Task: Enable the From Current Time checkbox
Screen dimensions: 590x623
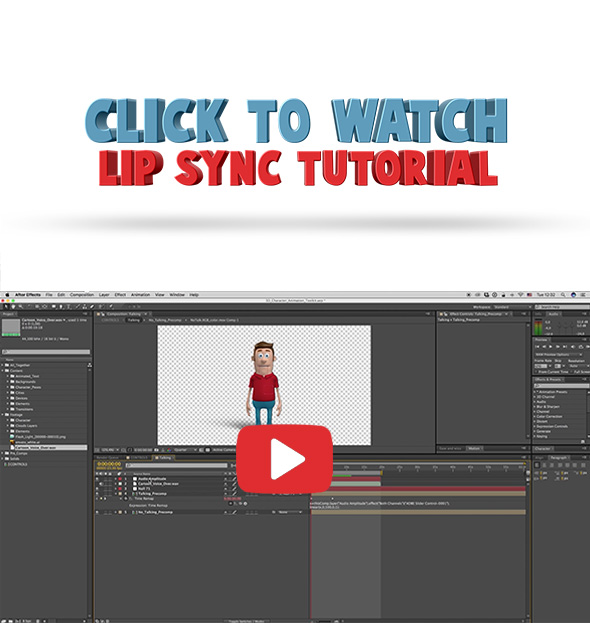Action: coord(536,372)
